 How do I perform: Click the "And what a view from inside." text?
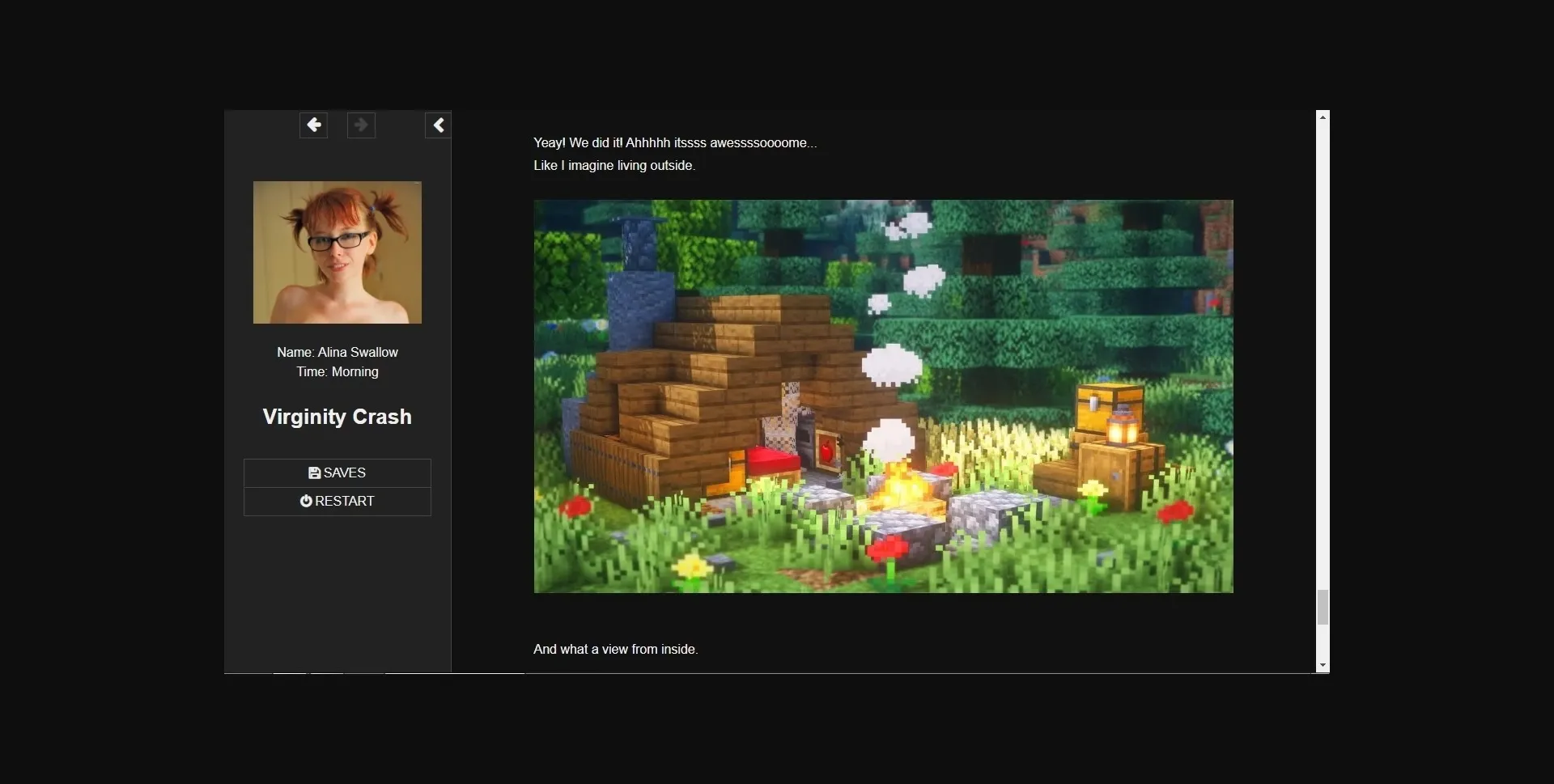click(615, 650)
